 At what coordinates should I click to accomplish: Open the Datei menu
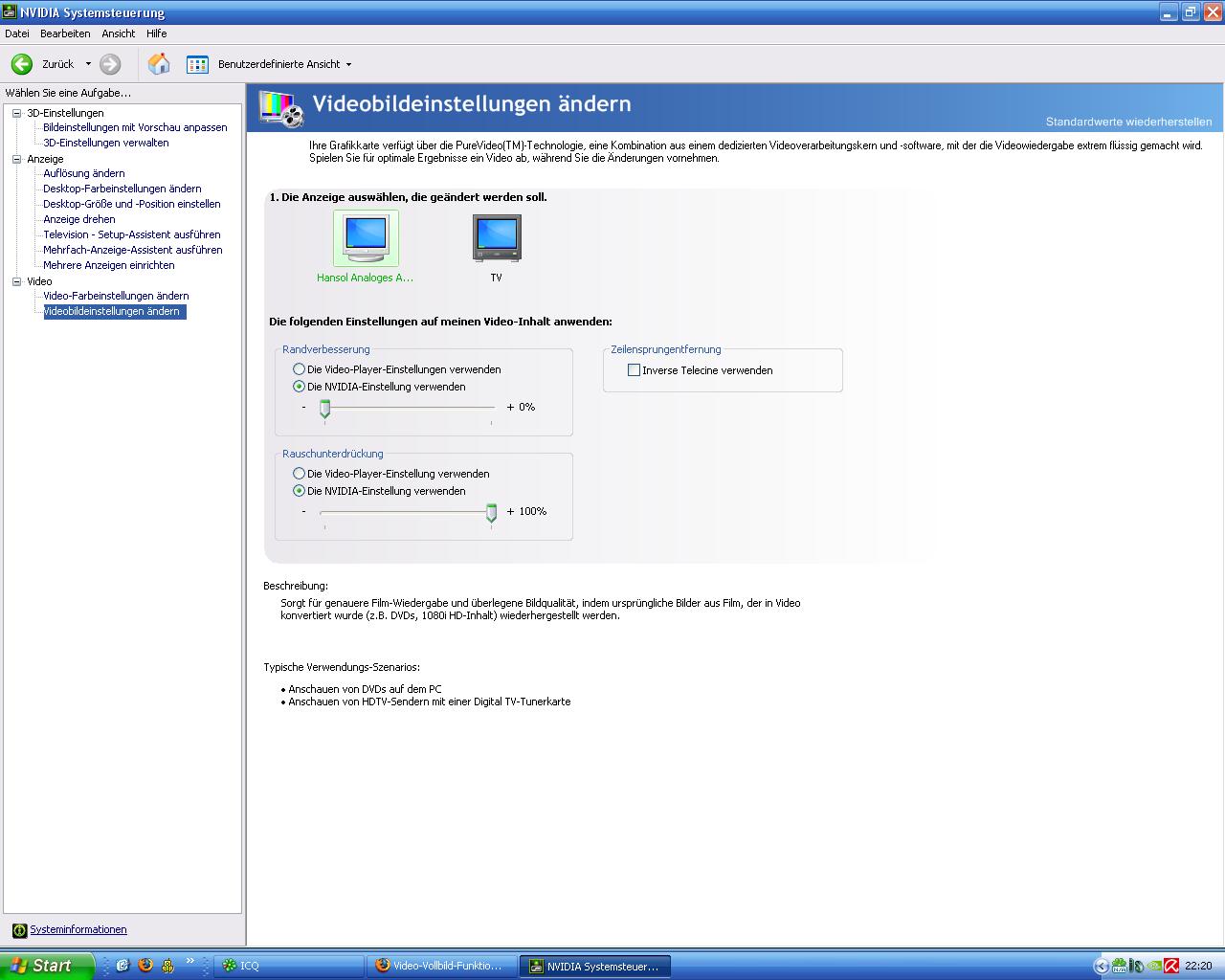pos(17,33)
